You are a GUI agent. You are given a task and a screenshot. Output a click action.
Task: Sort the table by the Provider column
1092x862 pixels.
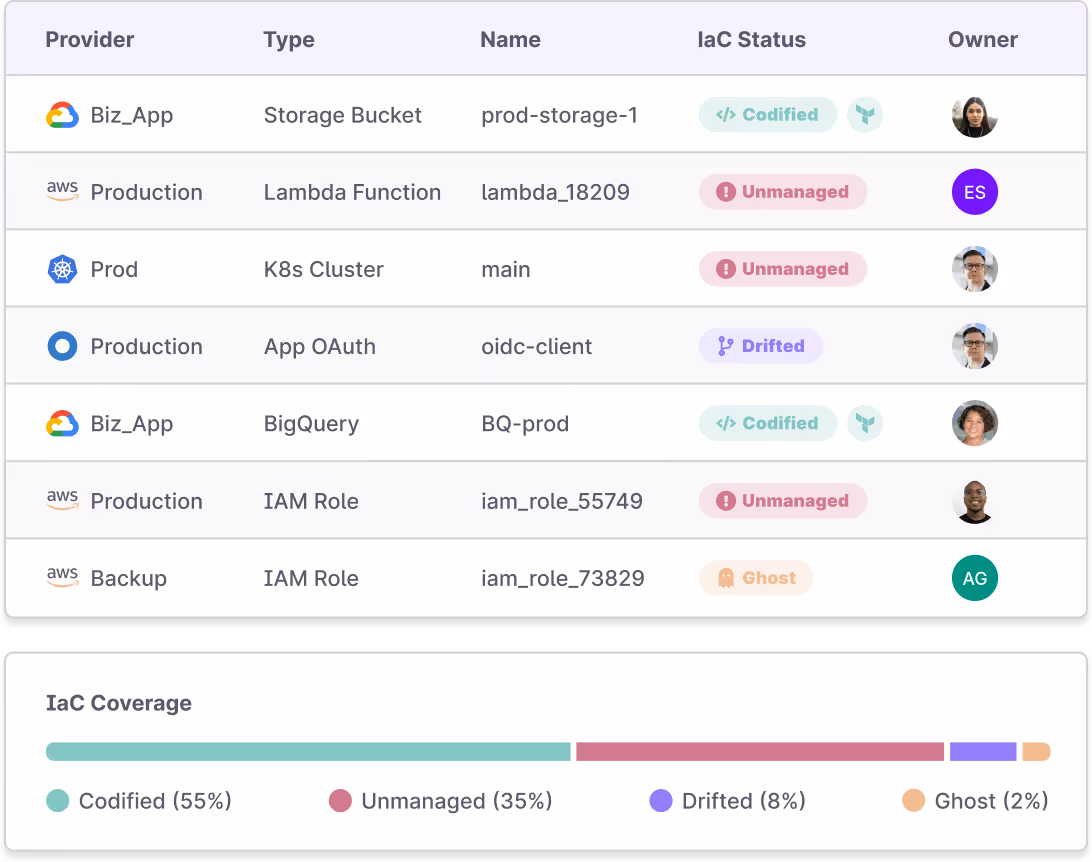pos(89,40)
